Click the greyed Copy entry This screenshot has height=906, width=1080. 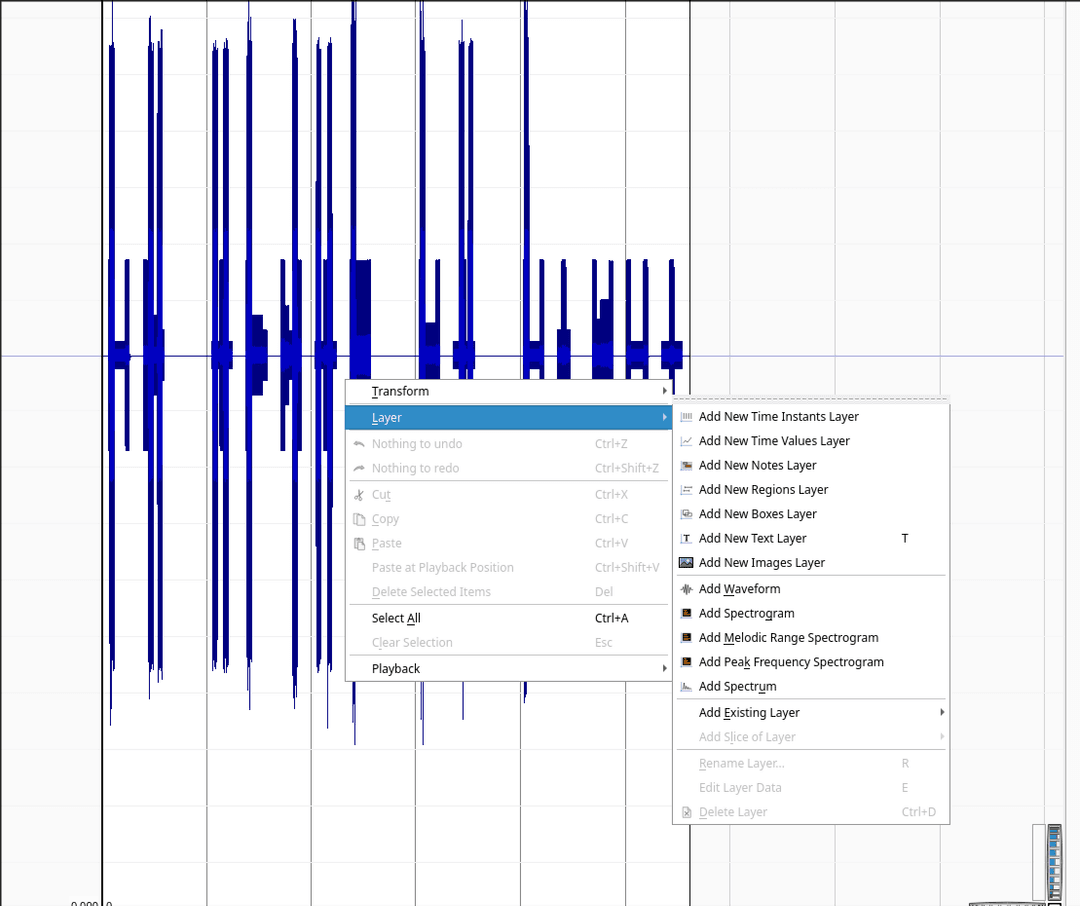pyautogui.click(x=508, y=519)
